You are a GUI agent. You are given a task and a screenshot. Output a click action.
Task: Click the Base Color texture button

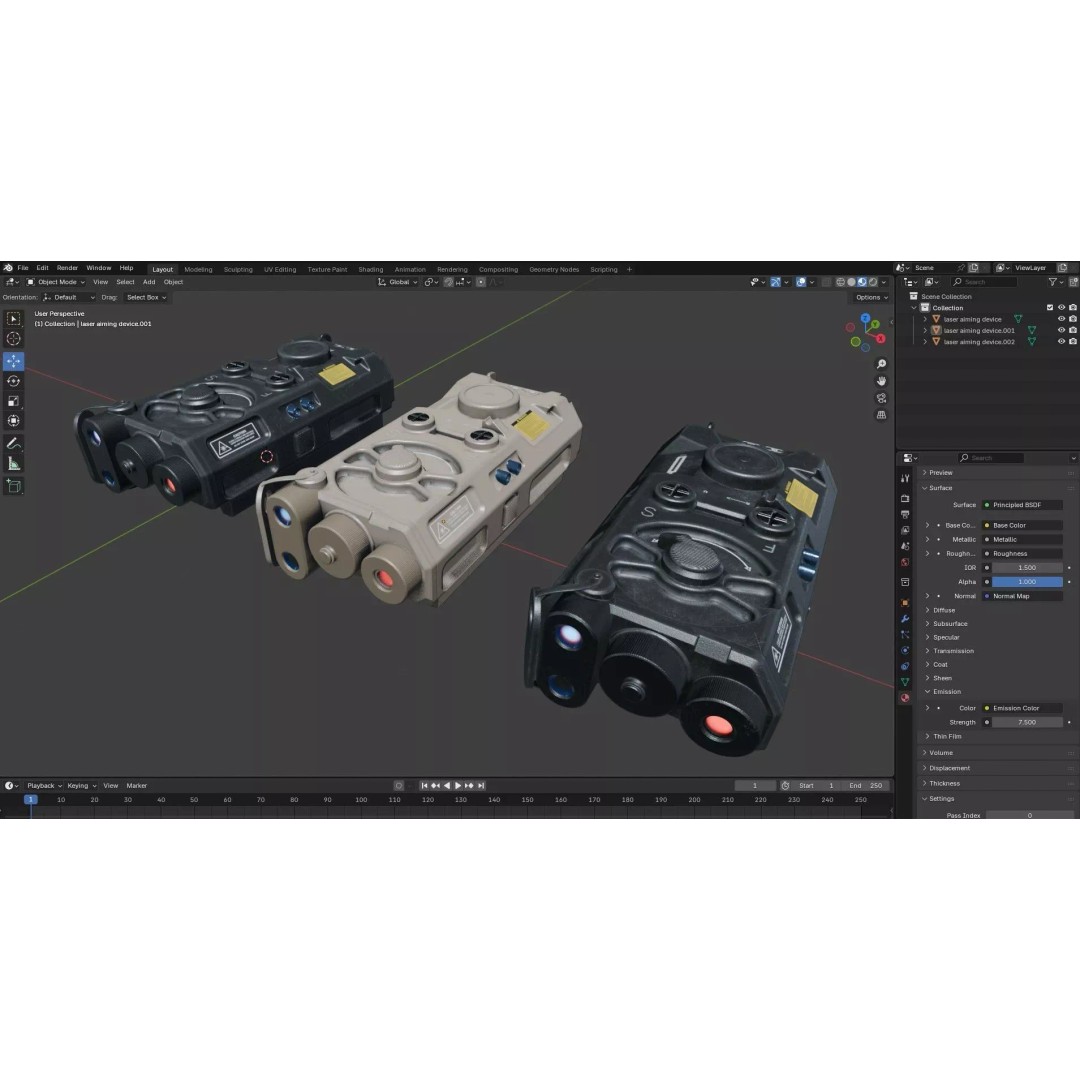1022,526
